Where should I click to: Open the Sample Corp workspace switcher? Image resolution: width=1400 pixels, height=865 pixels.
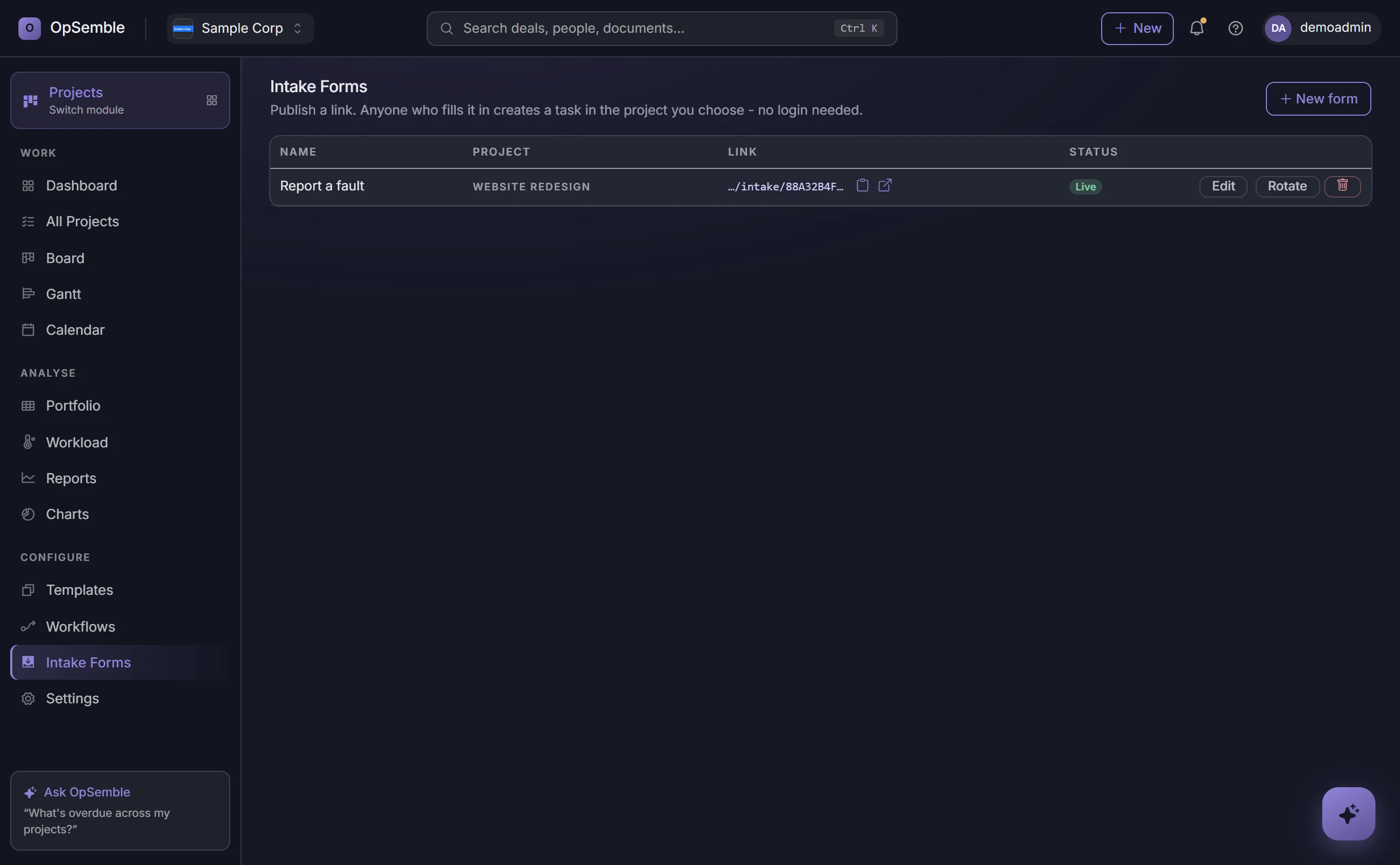[x=240, y=28]
